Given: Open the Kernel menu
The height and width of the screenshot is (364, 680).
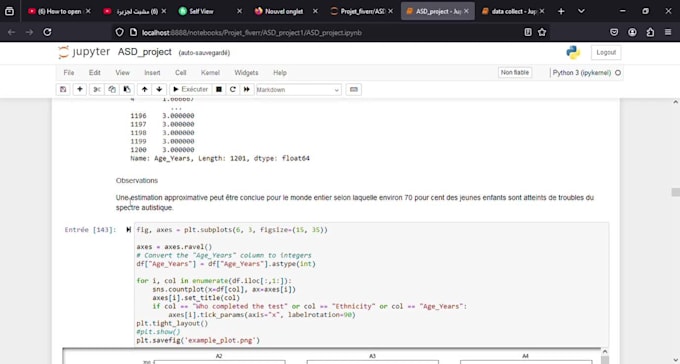Looking at the screenshot, I should (x=210, y=73).
